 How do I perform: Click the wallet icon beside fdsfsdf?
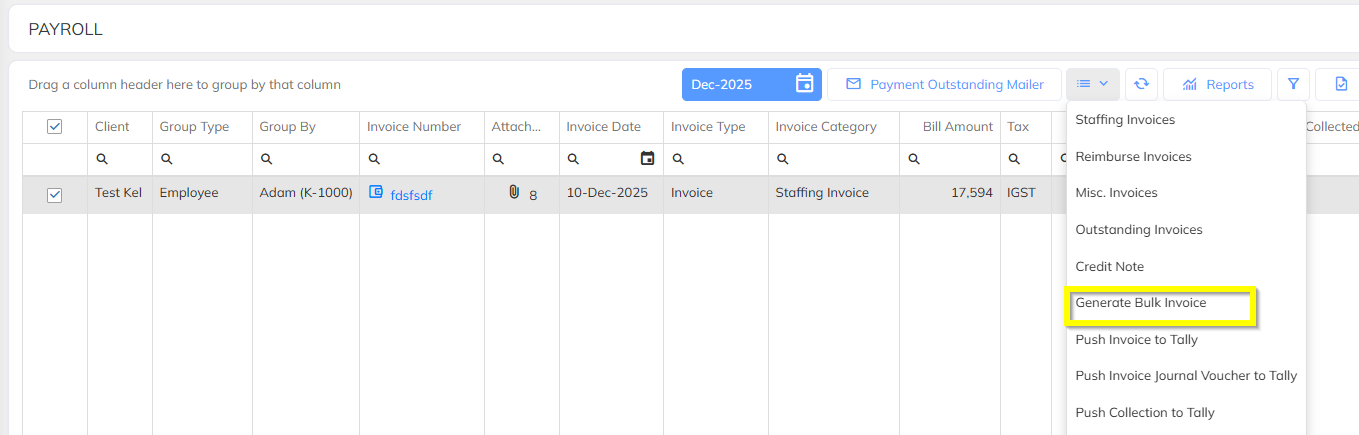[x=376, y=192]
